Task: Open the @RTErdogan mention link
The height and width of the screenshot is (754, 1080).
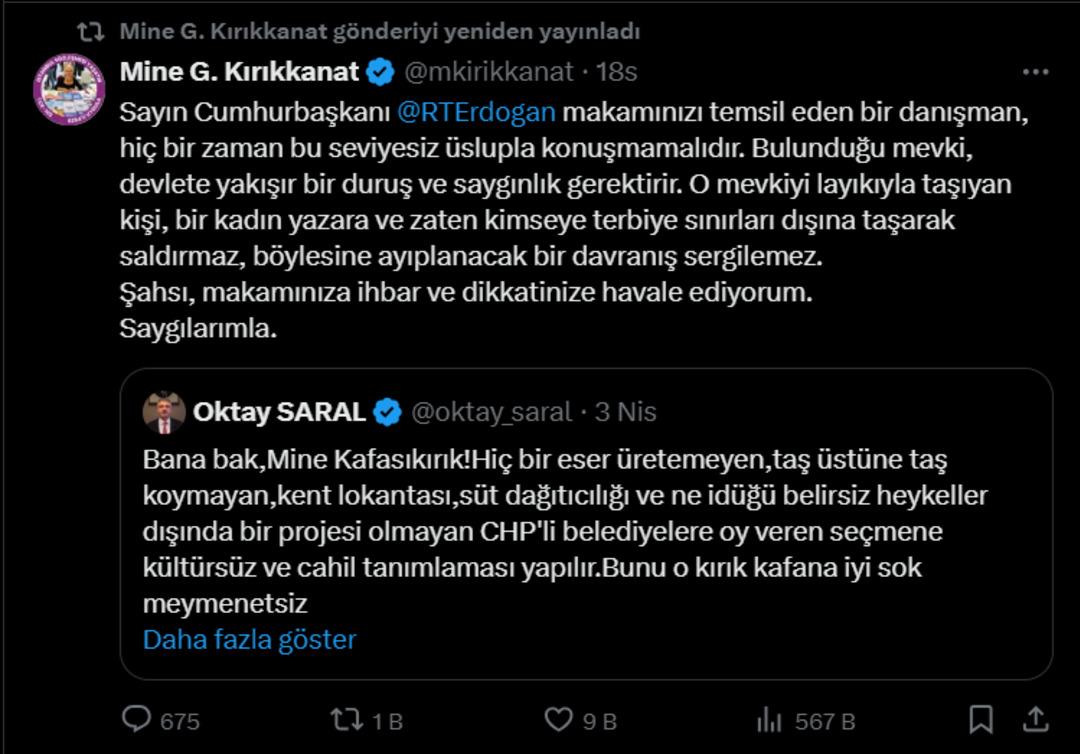Action: click(x=476, y=110)
